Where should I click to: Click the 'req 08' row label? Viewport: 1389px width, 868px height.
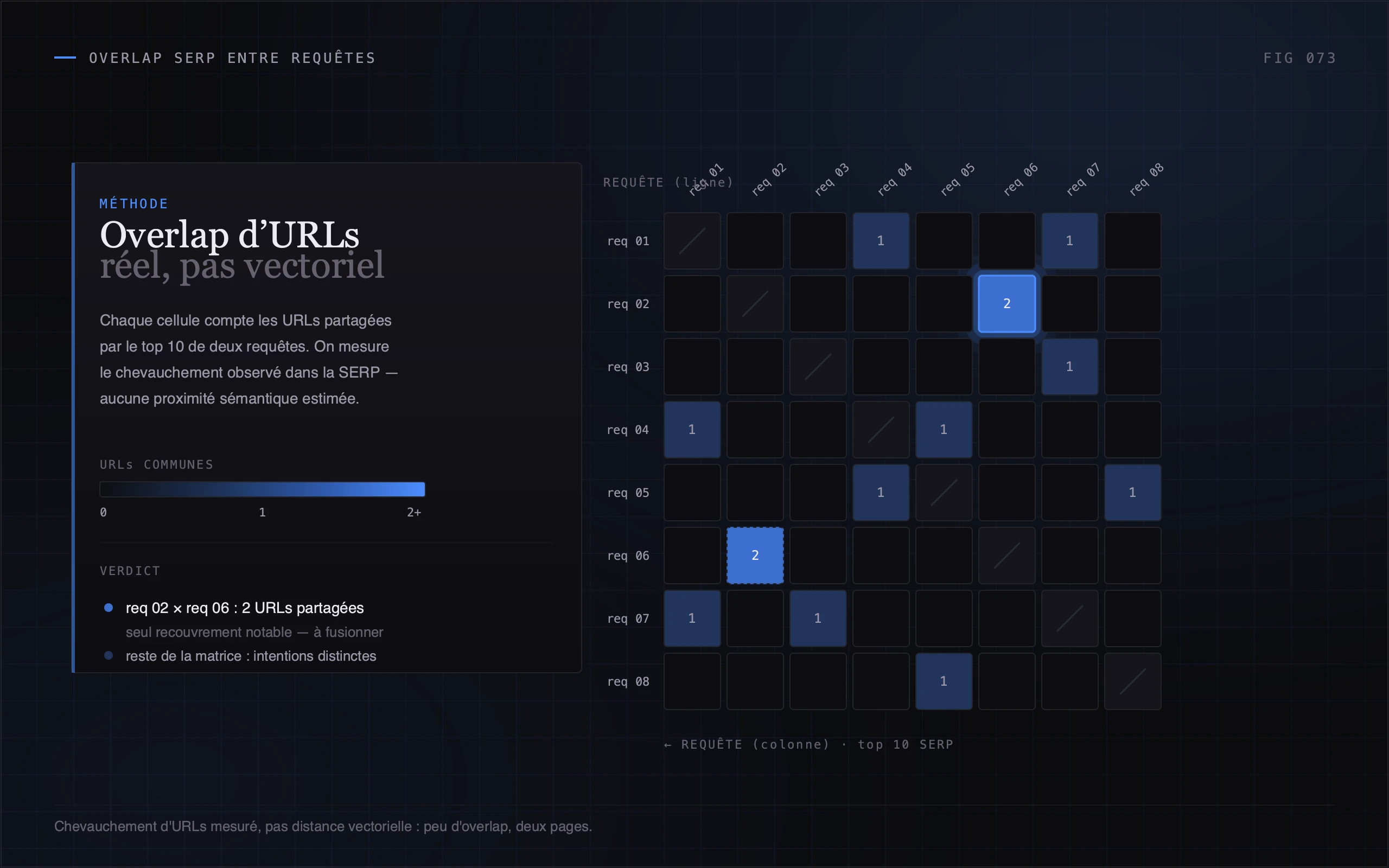628,681
